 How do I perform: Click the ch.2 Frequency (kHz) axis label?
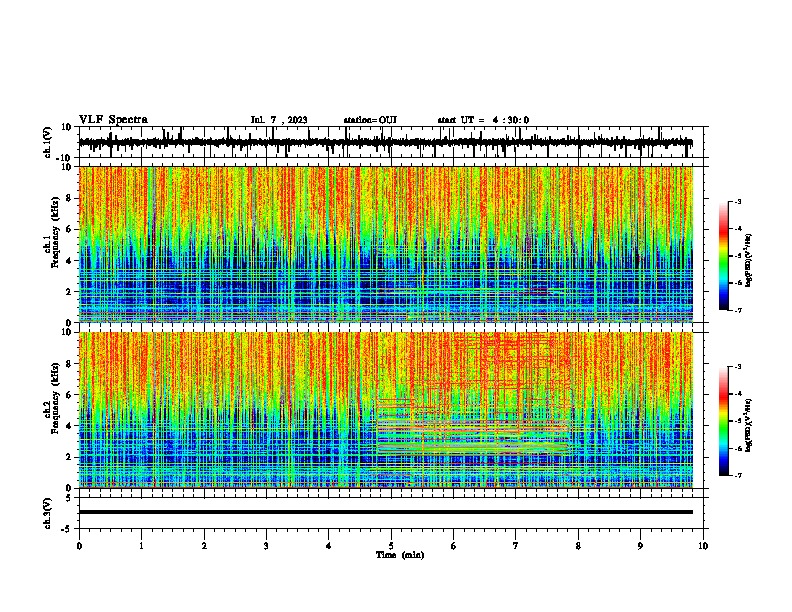52,398
